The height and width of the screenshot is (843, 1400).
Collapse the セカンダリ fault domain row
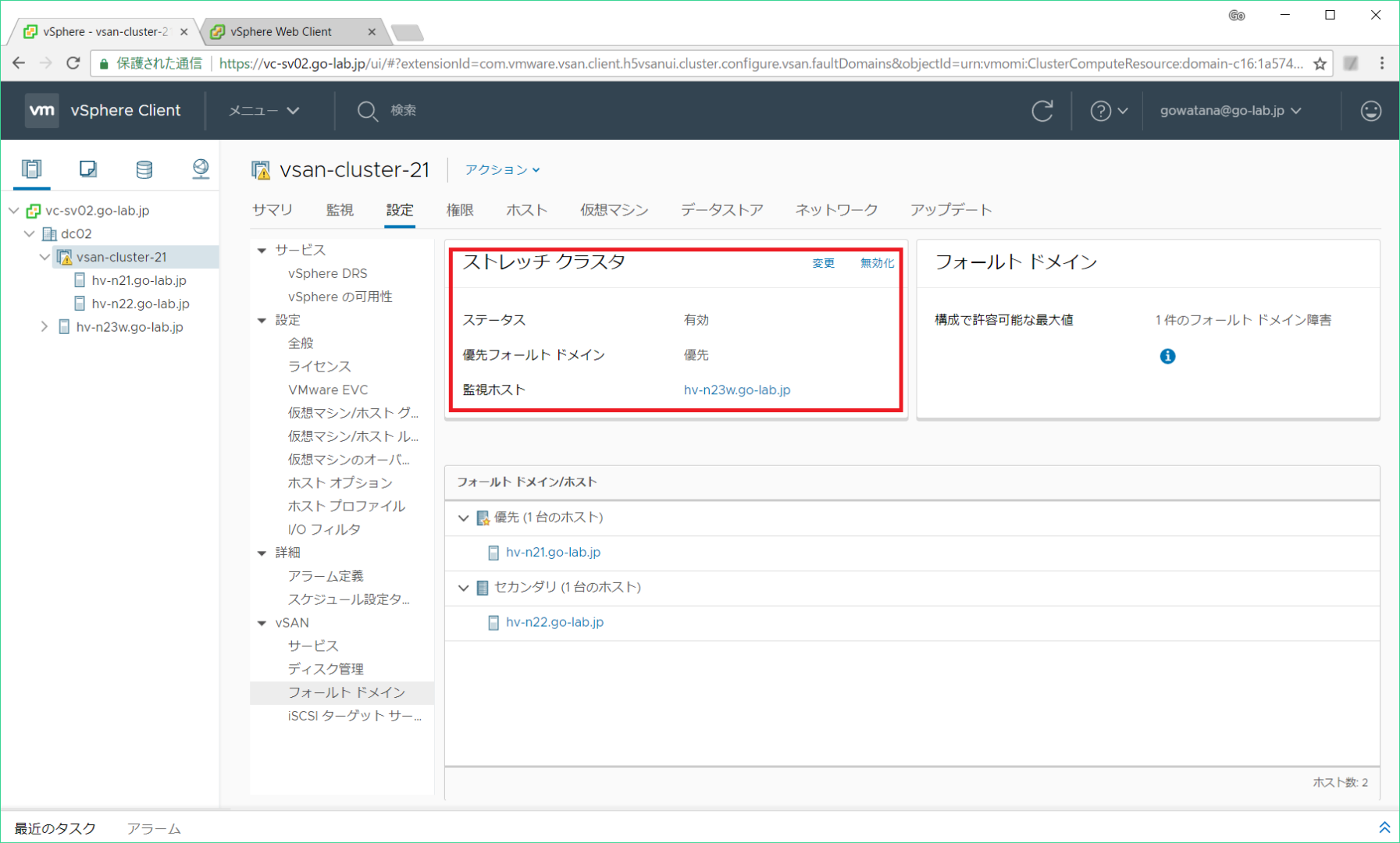[x=463, y=588]
